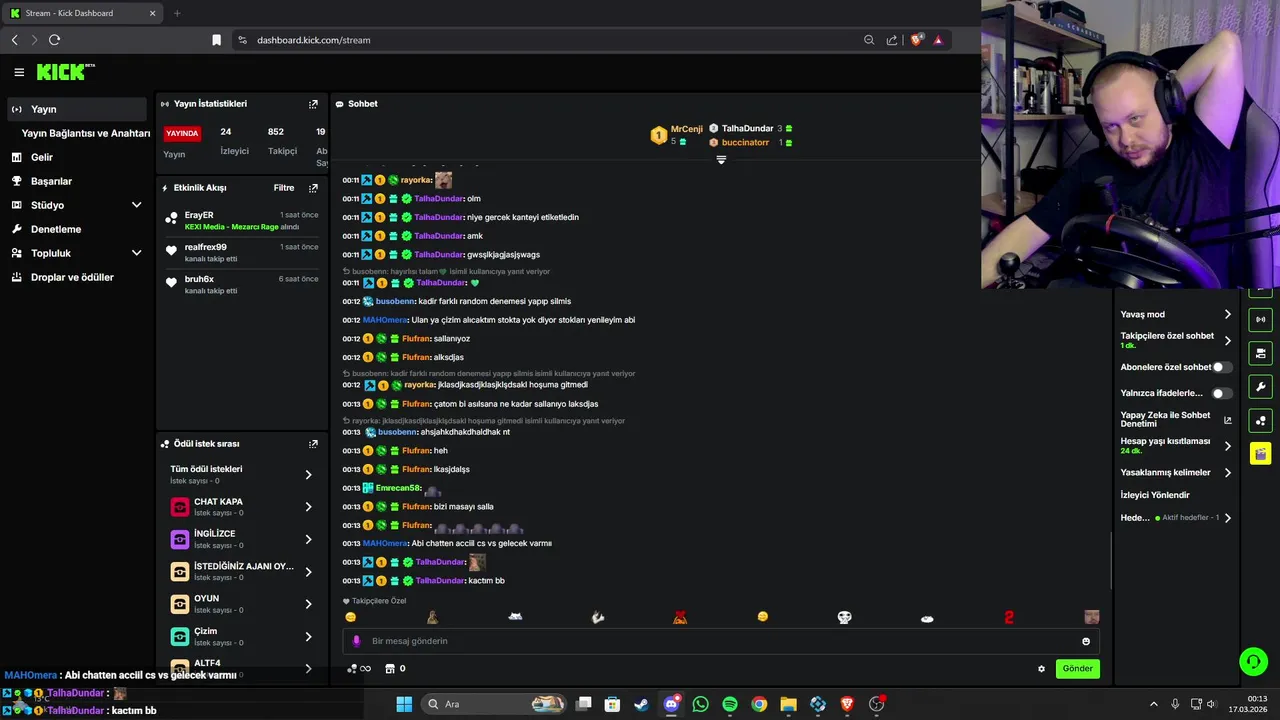Pop out the Etkinlik Akışı panel

313,188
